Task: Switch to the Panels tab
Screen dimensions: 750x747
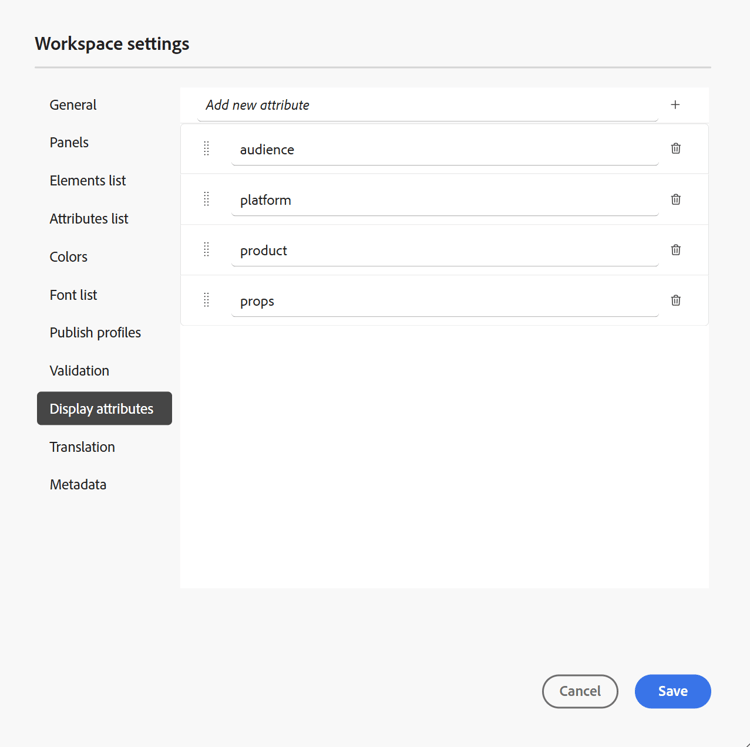Action: [69, 143]
